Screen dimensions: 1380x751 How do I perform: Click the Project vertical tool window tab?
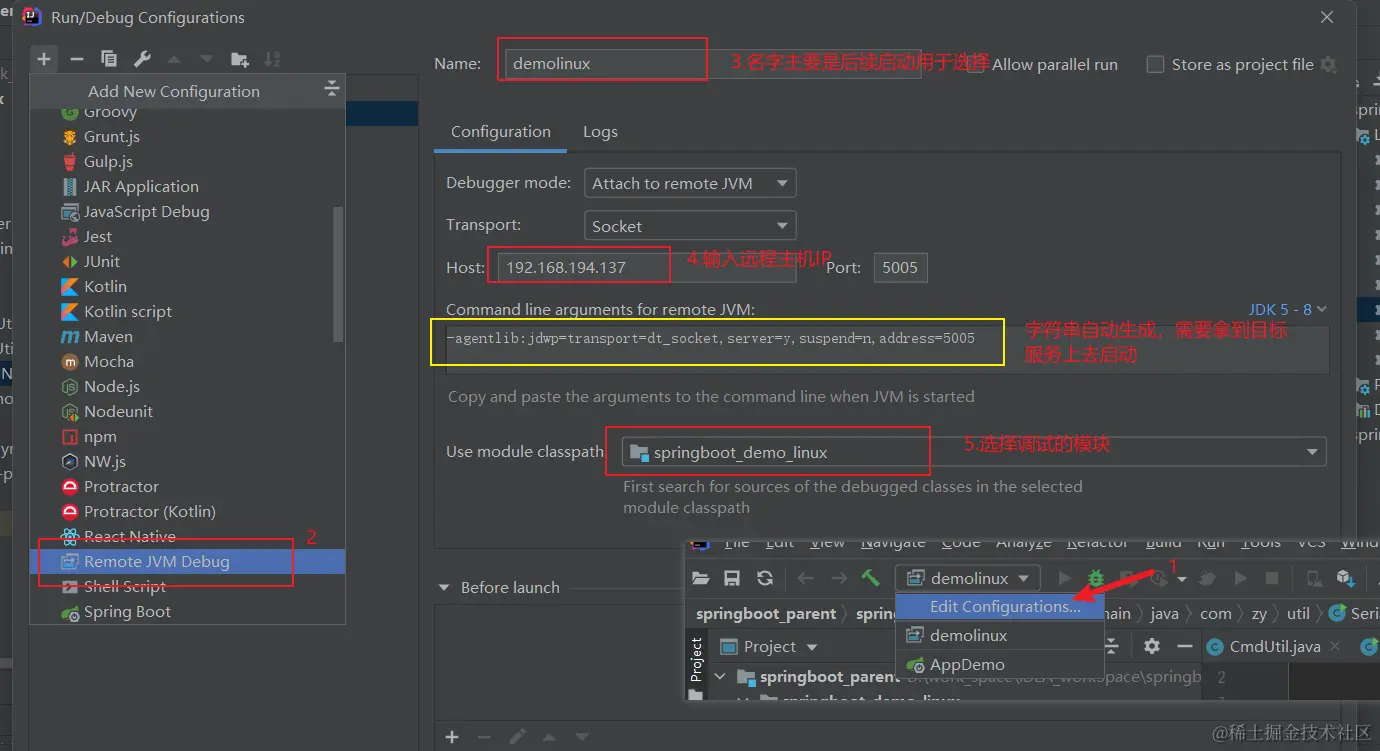click(x=697, y=660)
